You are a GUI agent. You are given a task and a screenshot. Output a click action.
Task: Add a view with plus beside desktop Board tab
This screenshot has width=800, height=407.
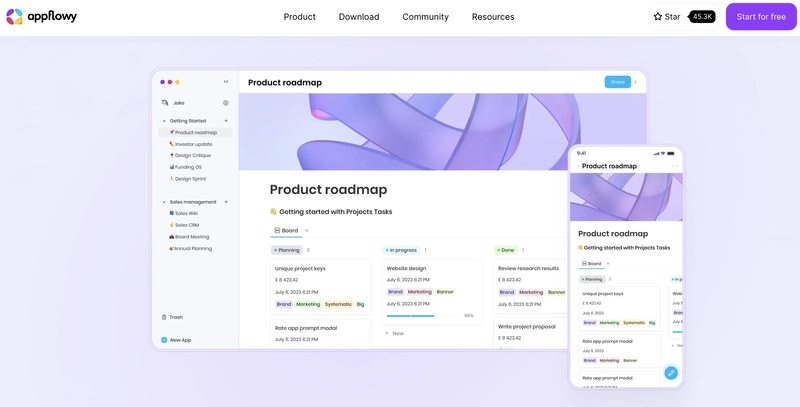click(307, 231)
